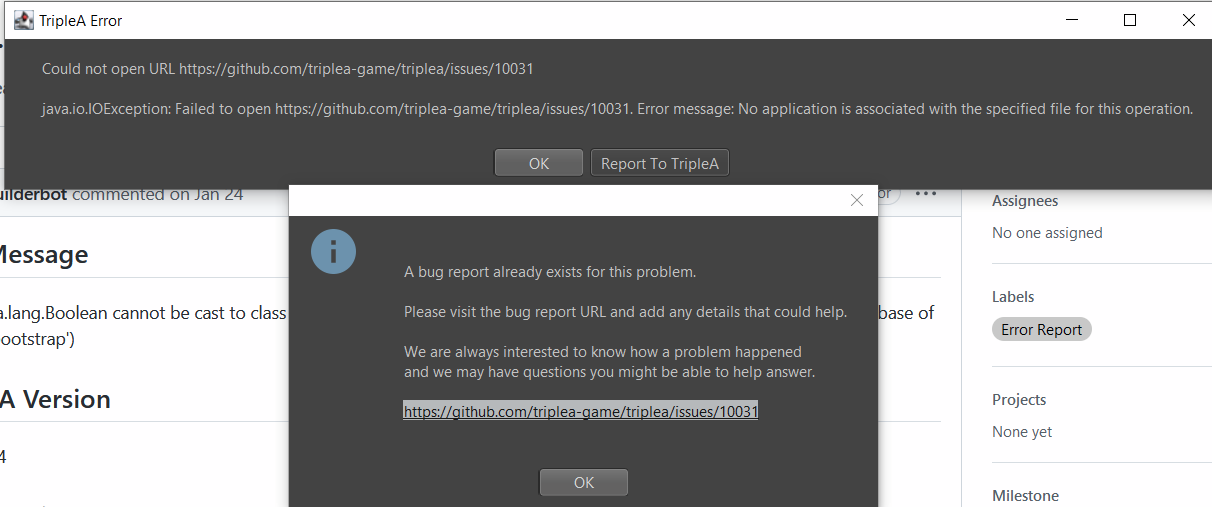
Task: Click the Report To TripleA button
Action: tap(659, 163)
